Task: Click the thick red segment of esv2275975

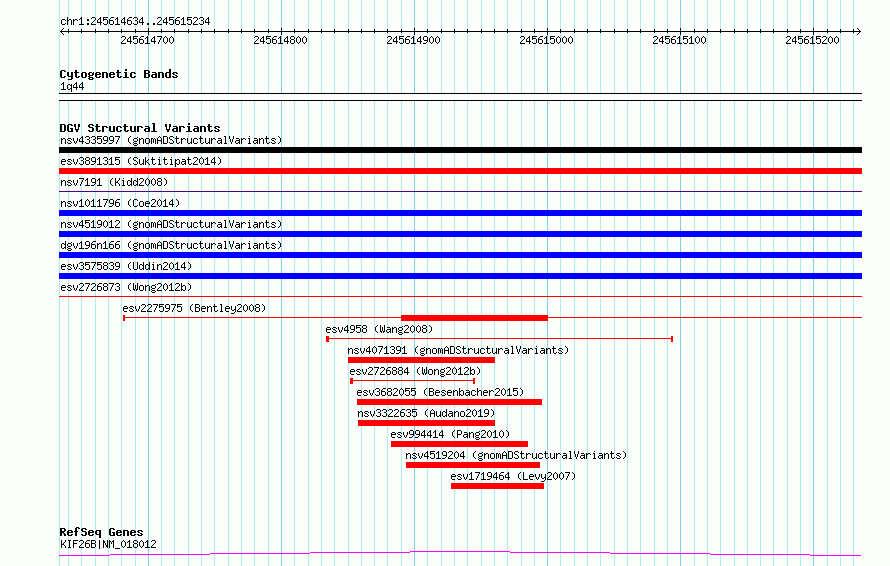Action: click(475, 318)
